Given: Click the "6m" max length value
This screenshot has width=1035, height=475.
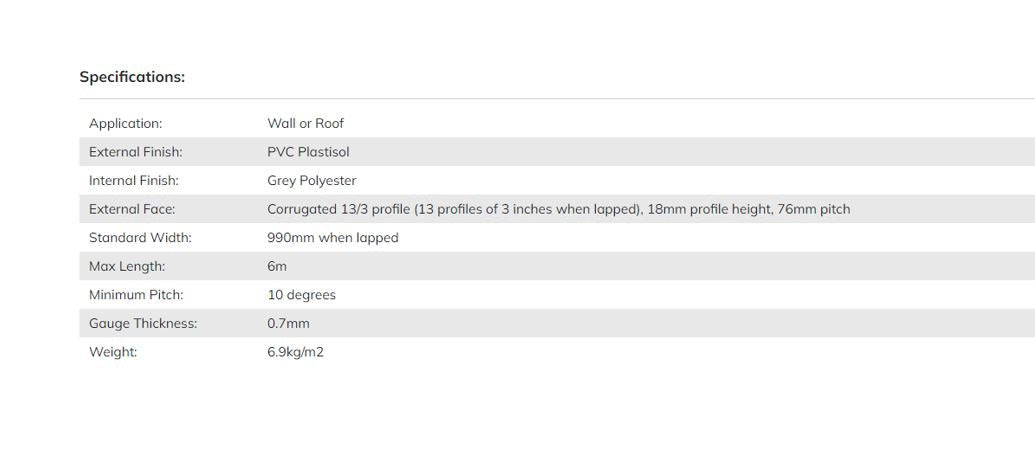Looking at the screenshot, I should click(x=277, y=266).
